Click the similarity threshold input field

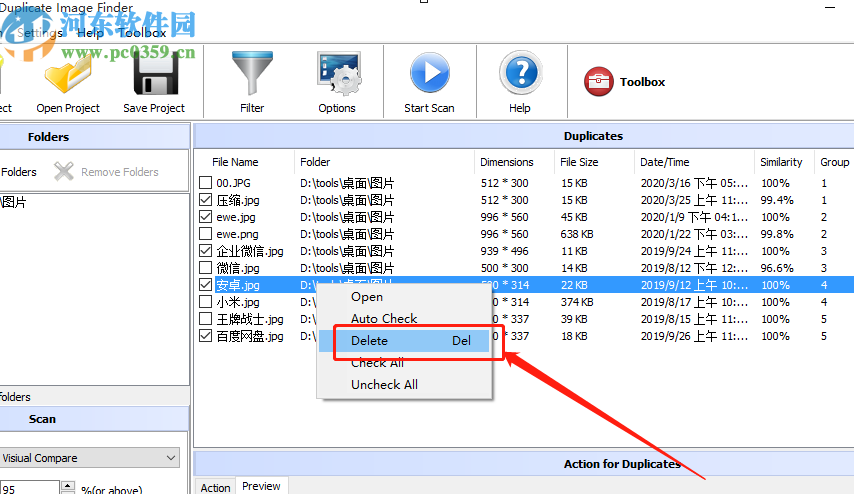click(x=29, y=489)
